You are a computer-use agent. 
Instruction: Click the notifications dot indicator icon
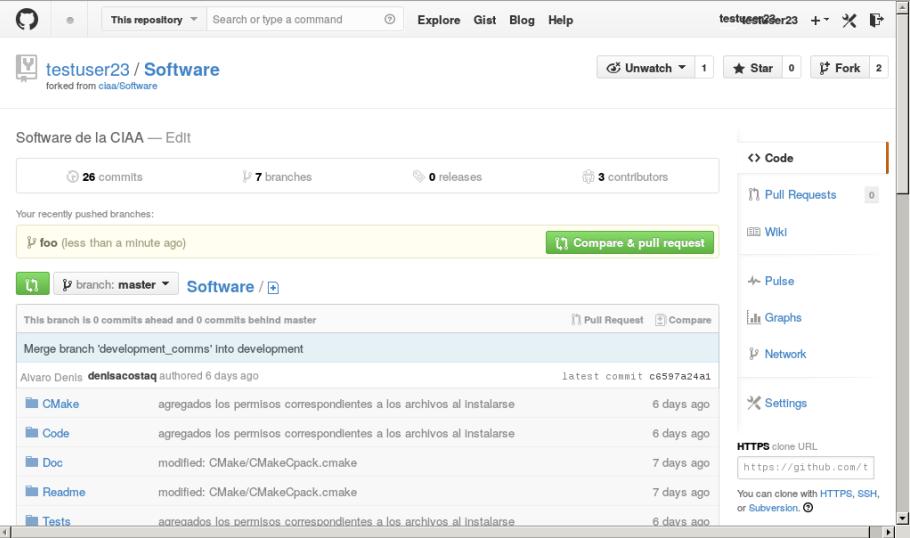(70, 20)
